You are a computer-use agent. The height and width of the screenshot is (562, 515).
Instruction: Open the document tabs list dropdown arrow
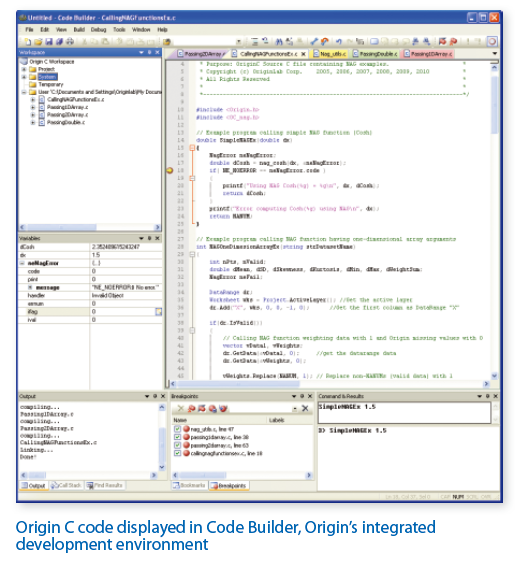pyautogui.click(x=495, y=54)
